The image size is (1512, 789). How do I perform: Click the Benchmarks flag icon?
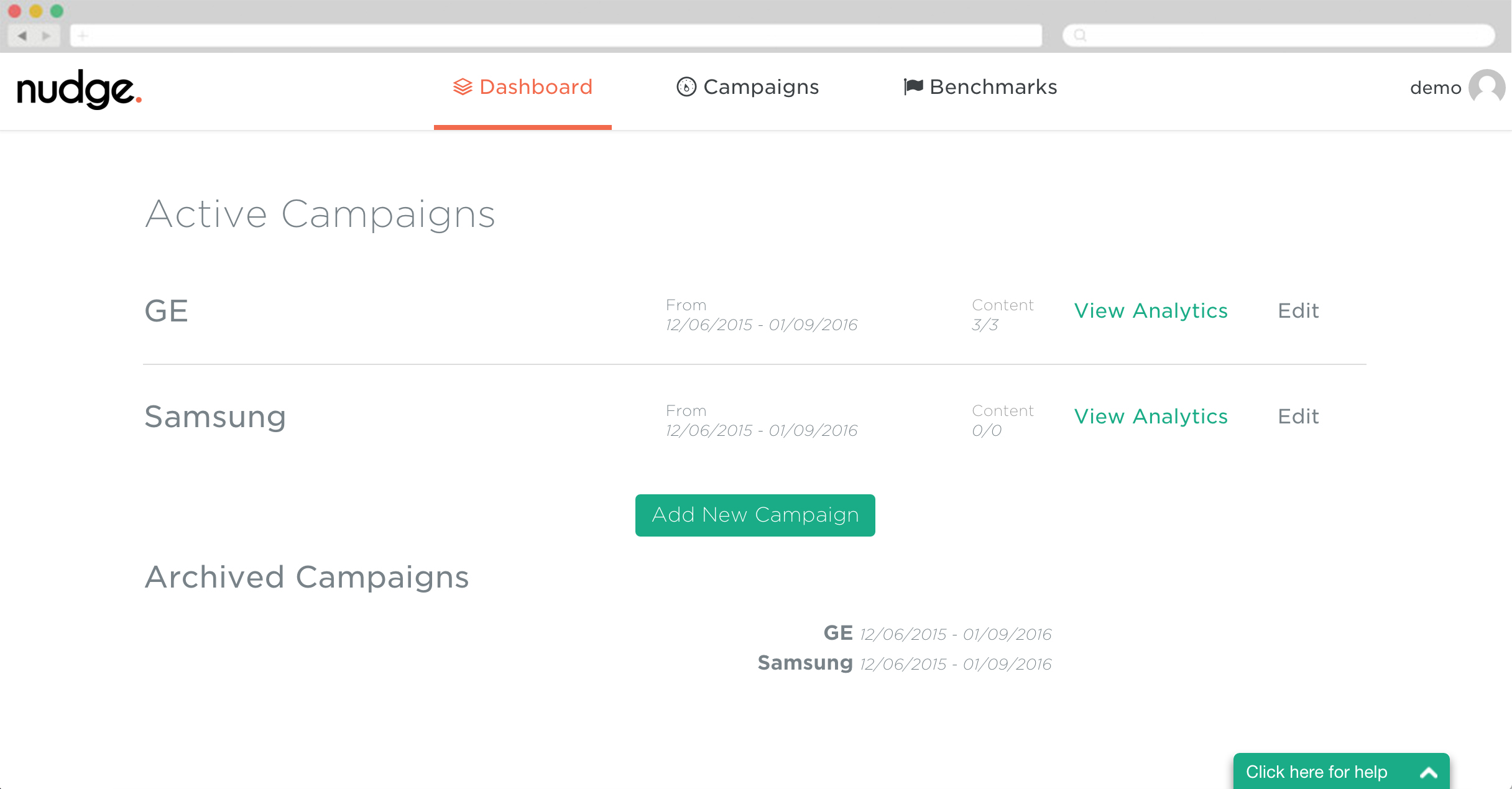coord(913,86)
